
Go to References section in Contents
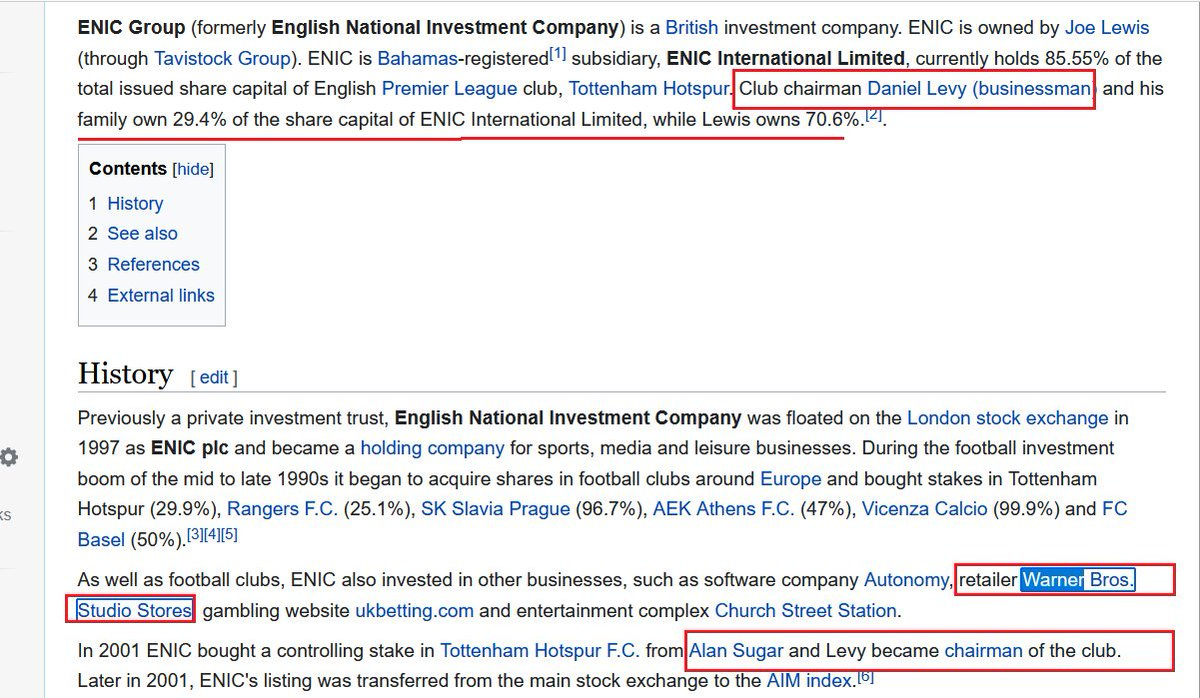(154, 264)
